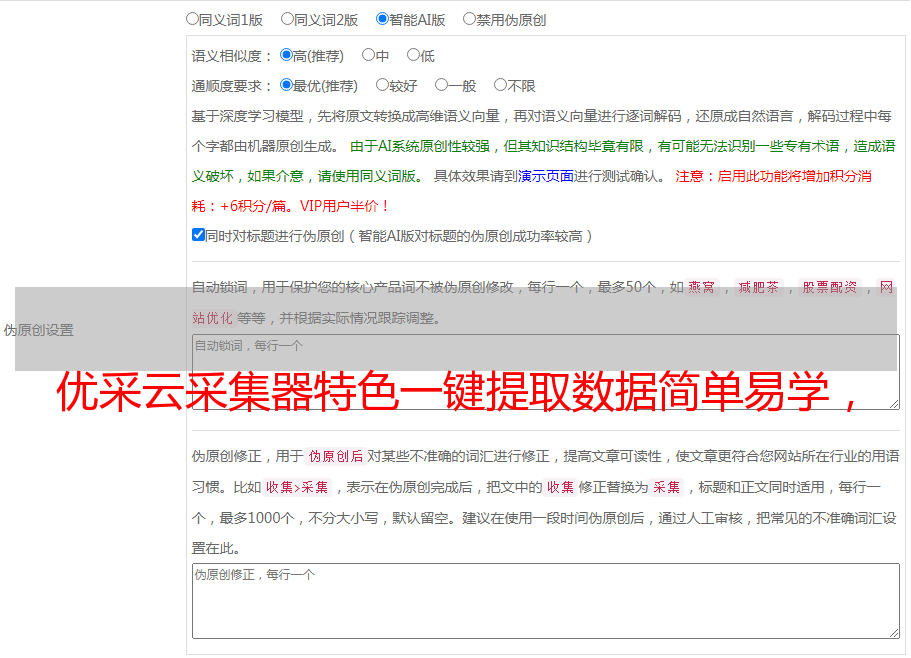The height and width of the screenshot is (658, 911).
Task: Click the 收集>采集 example tag
Action: [297, 487]
